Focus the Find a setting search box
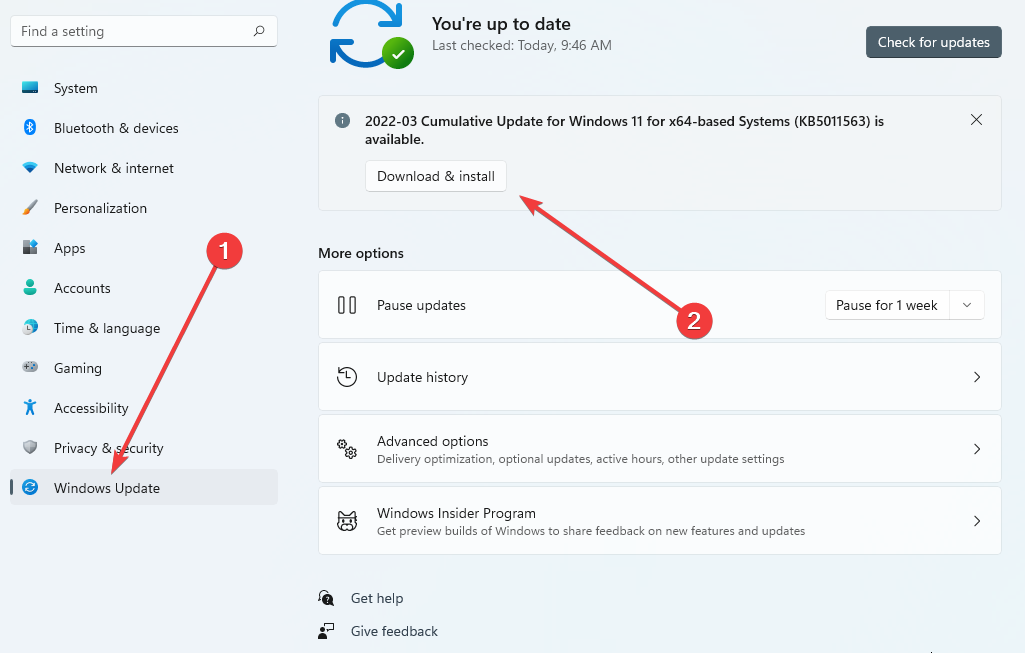 pyautogui.click(x=144, y=31)
